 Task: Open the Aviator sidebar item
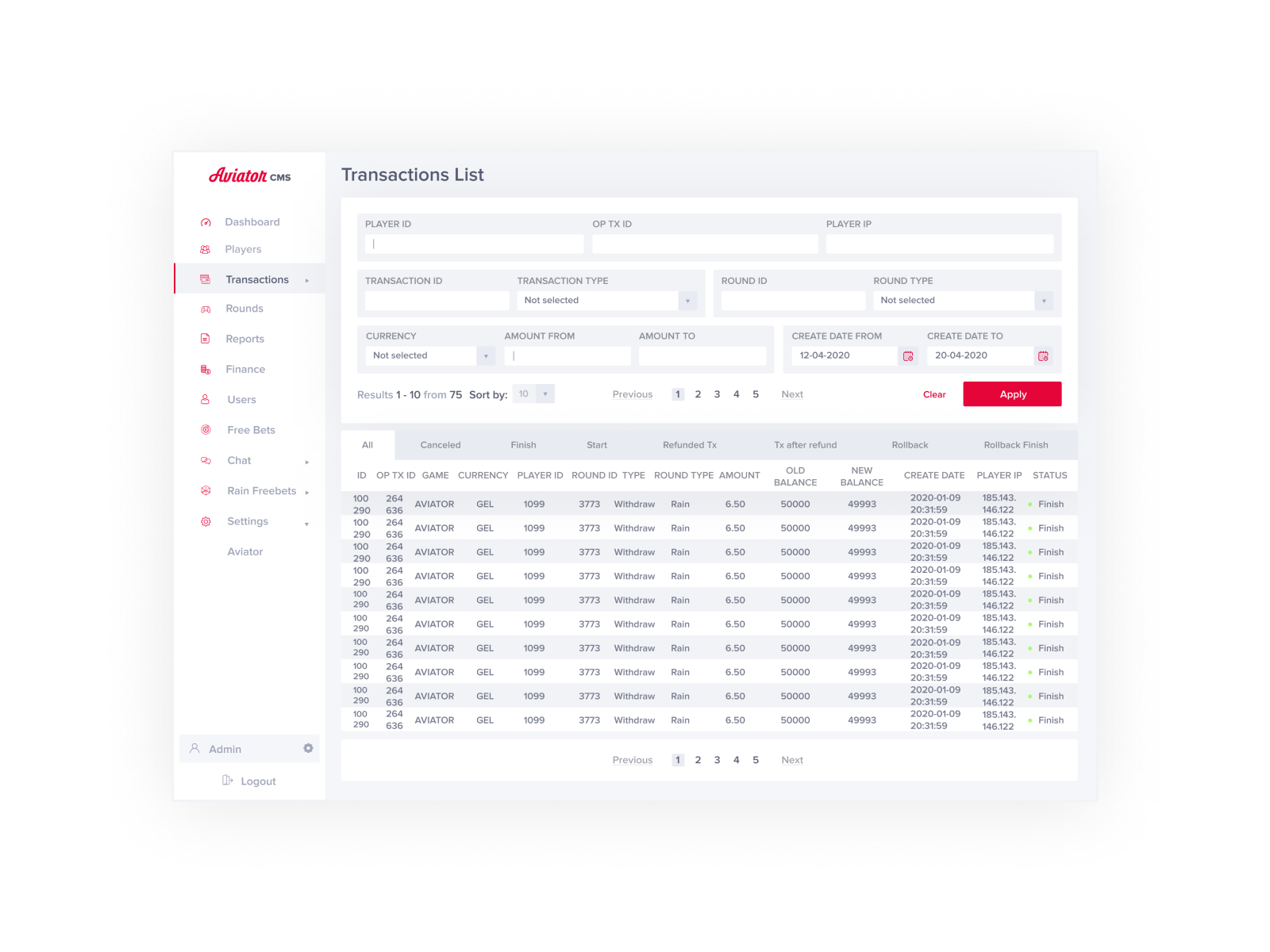click(245, 552)
